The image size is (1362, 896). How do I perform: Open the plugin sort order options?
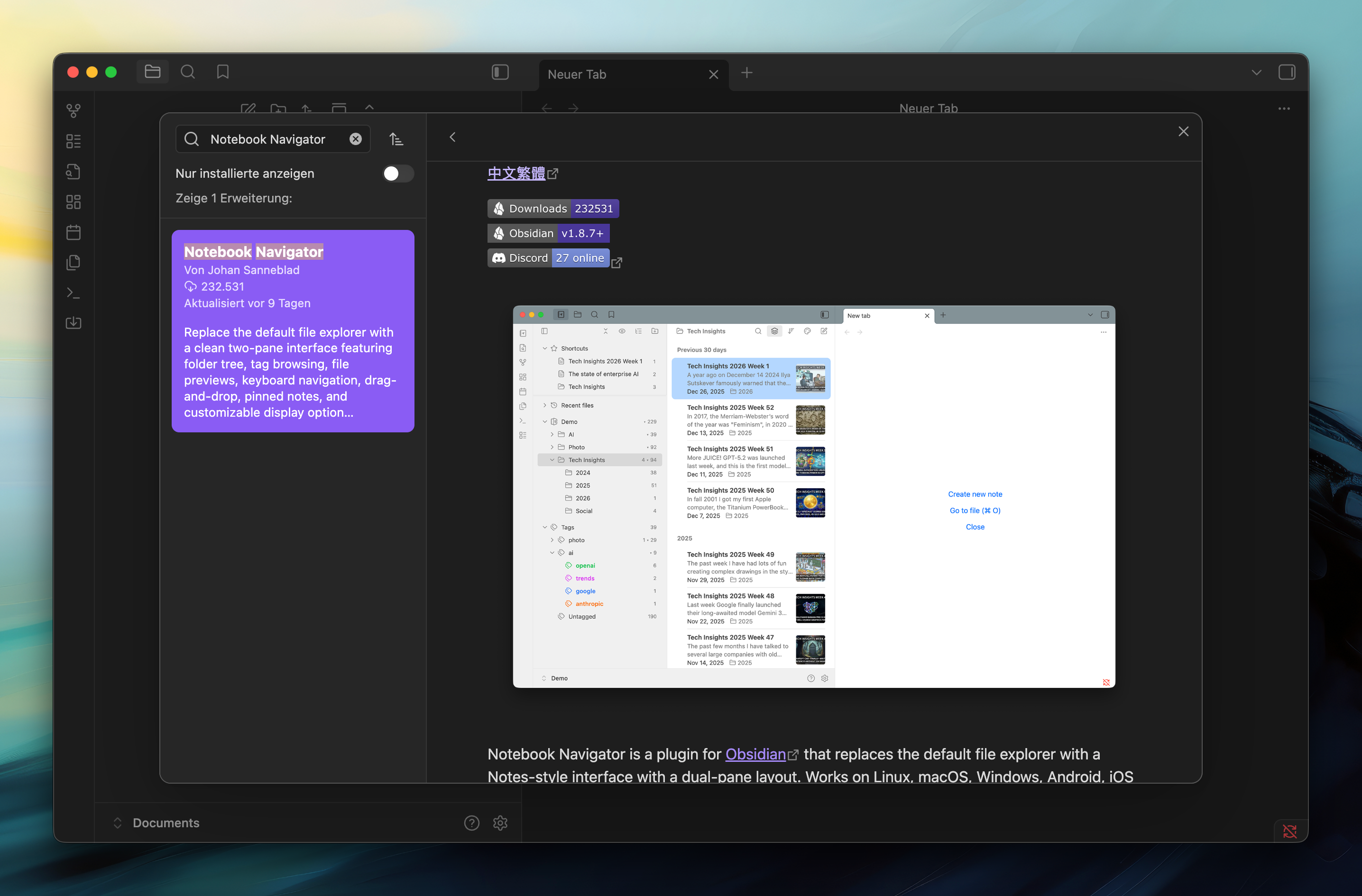pyautogui.click(x=396, y=139)
